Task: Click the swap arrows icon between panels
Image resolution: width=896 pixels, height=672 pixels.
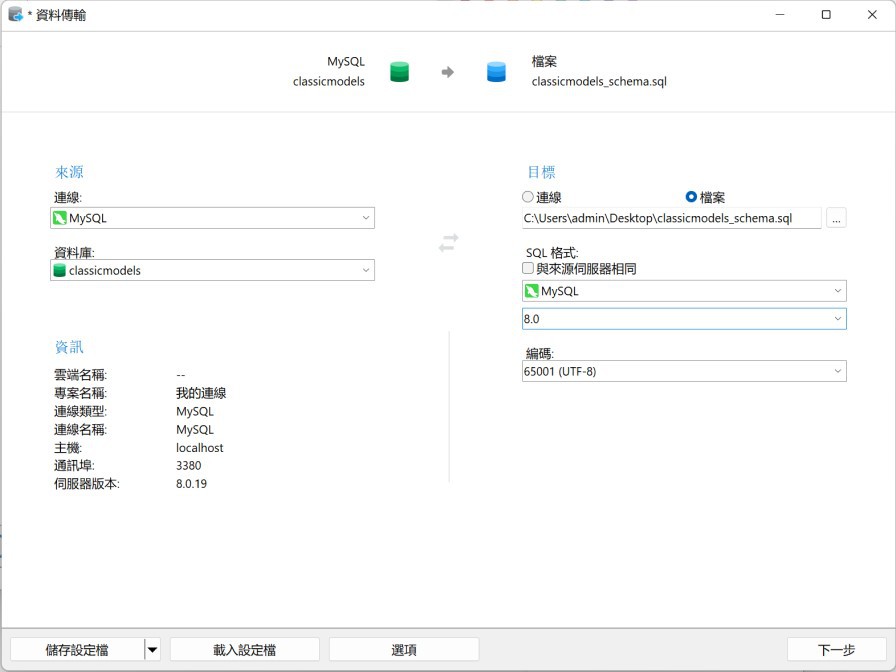Action: point(447,243)
